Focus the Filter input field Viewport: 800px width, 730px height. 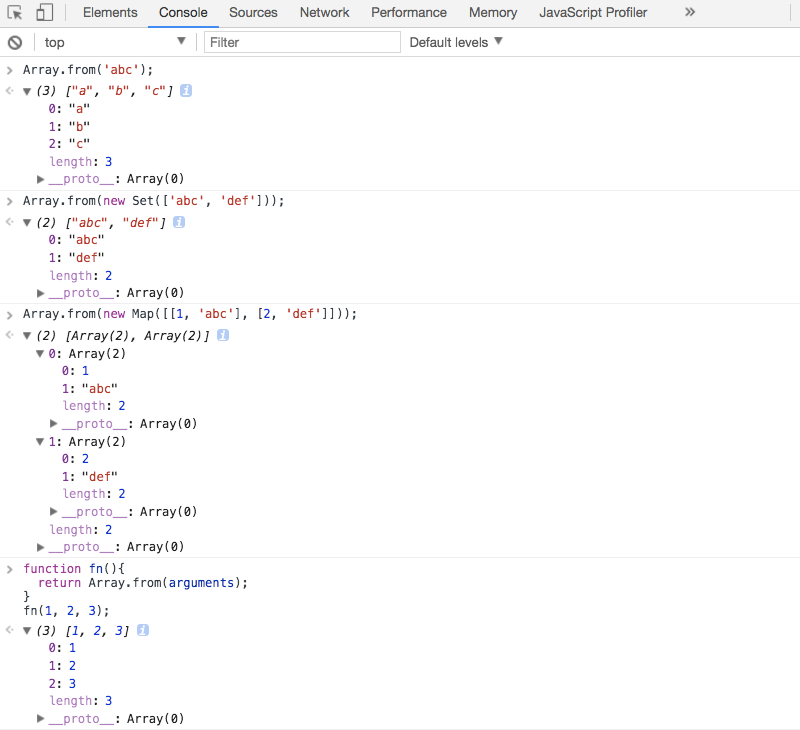[x=302, y=42]
